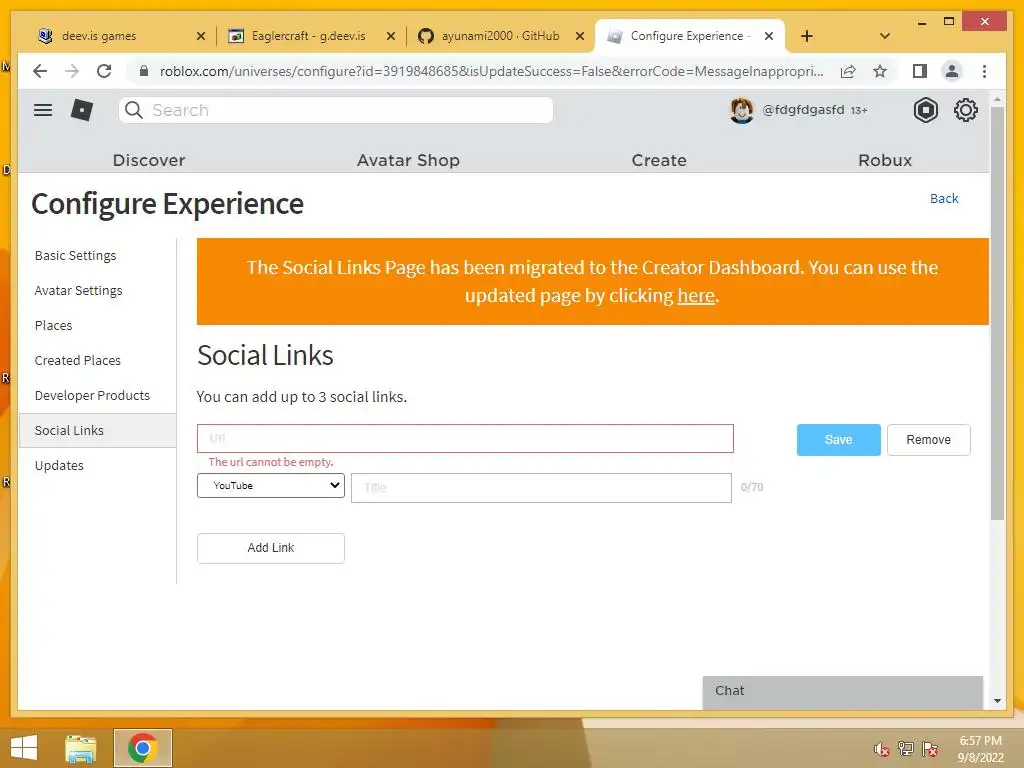Click the Add Link button
This screenshot has width=1024, height=768.
(x=270, y=548)
